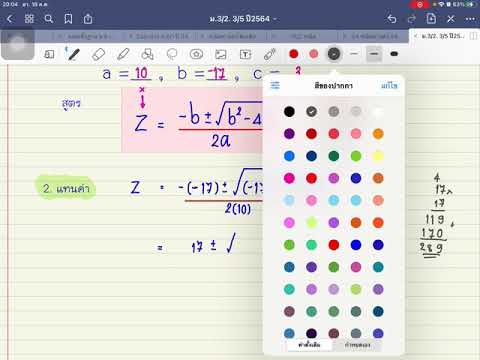
Task: Select the insert Image tool
Action: tap(221, 54)
